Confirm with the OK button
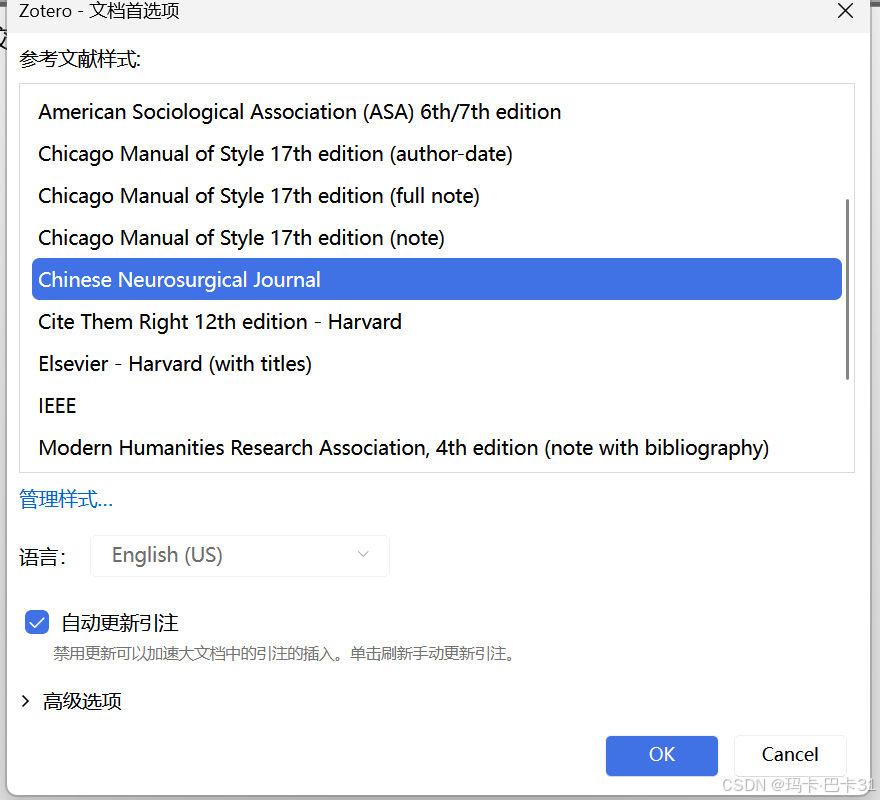The image size is (880, 800). pos(662,755)
